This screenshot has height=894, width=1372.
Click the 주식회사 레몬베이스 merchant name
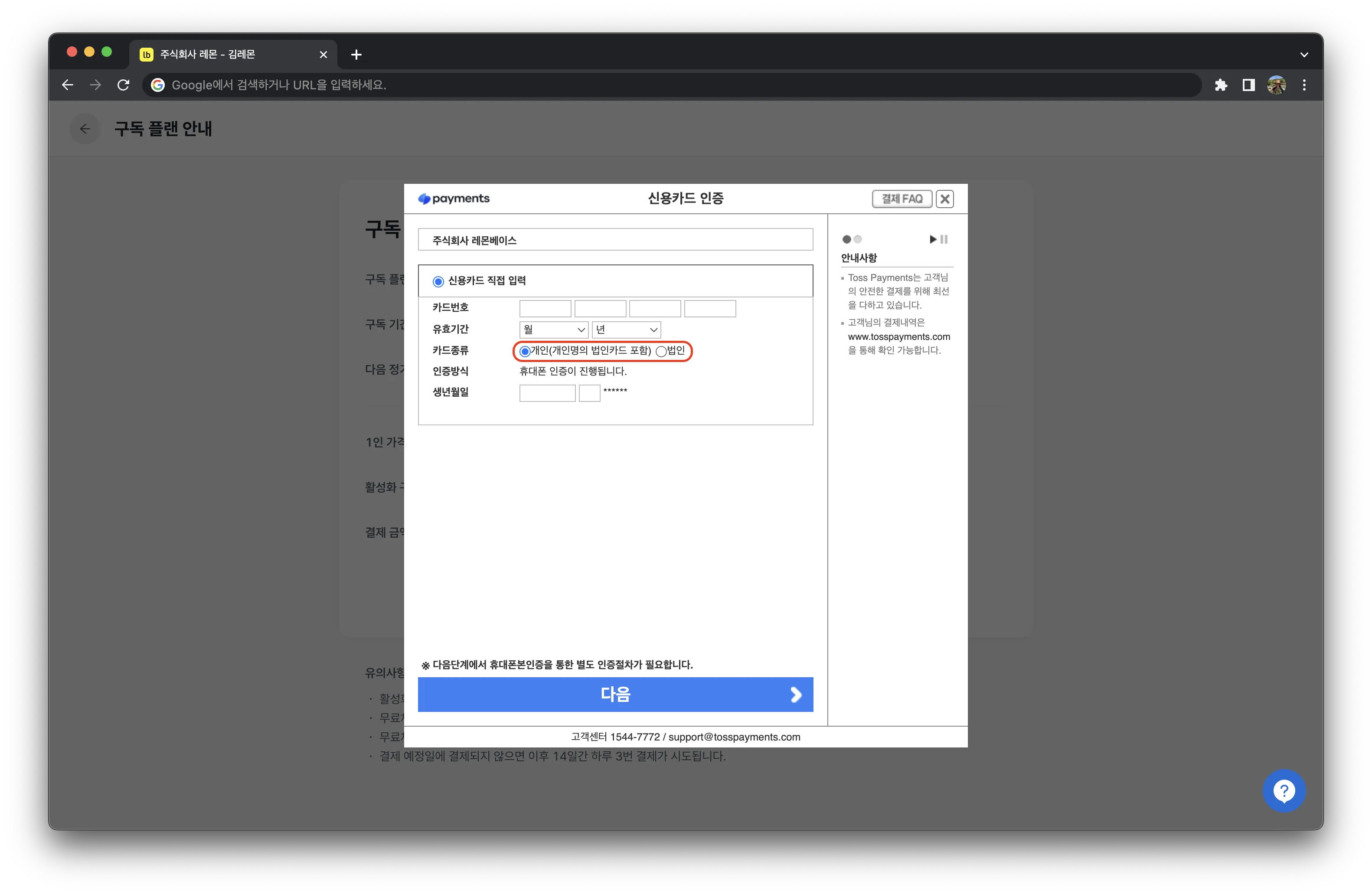pos(474,240)
